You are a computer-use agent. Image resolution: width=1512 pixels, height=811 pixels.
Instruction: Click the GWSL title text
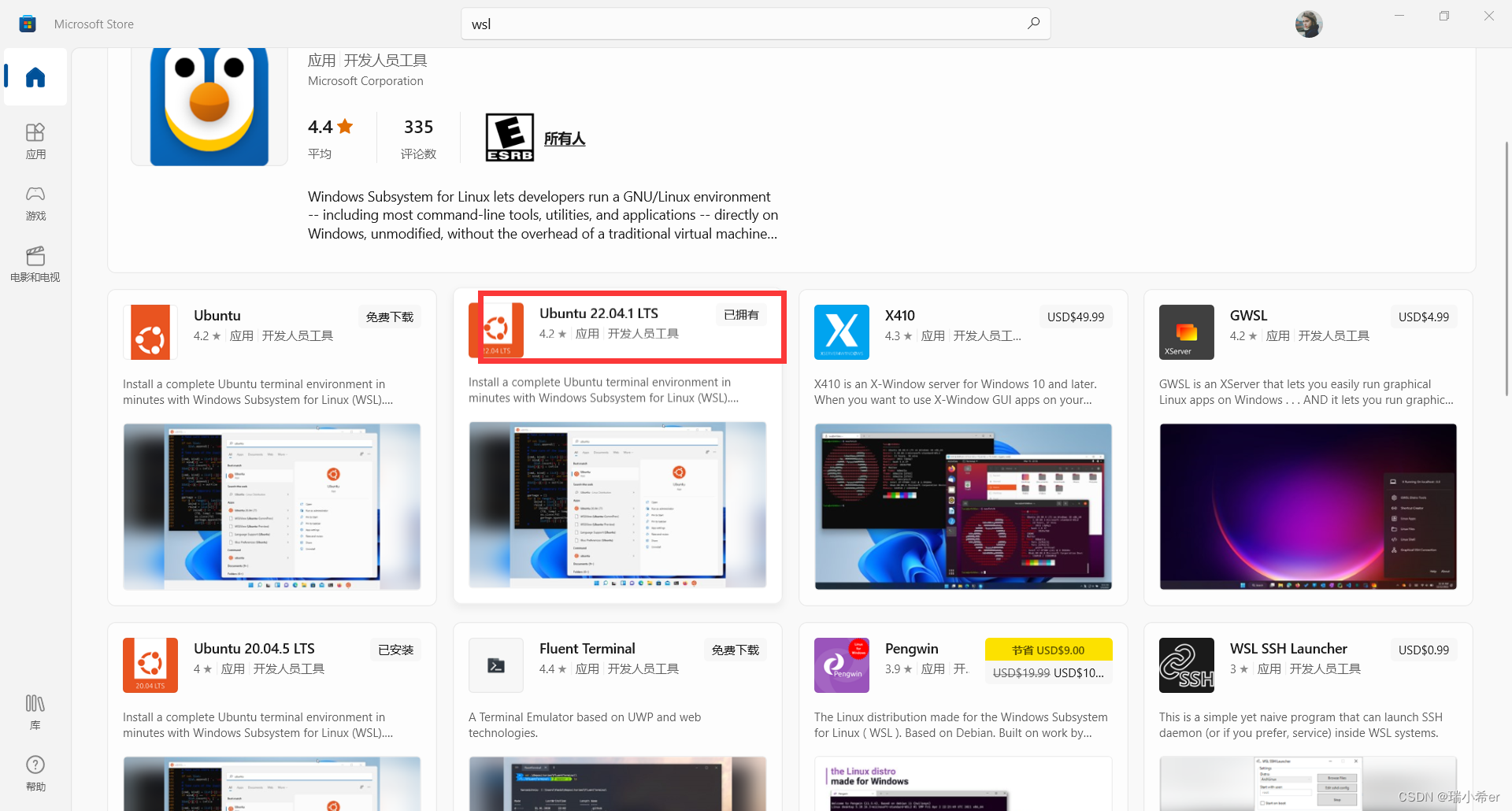[x=1248, y=316]
